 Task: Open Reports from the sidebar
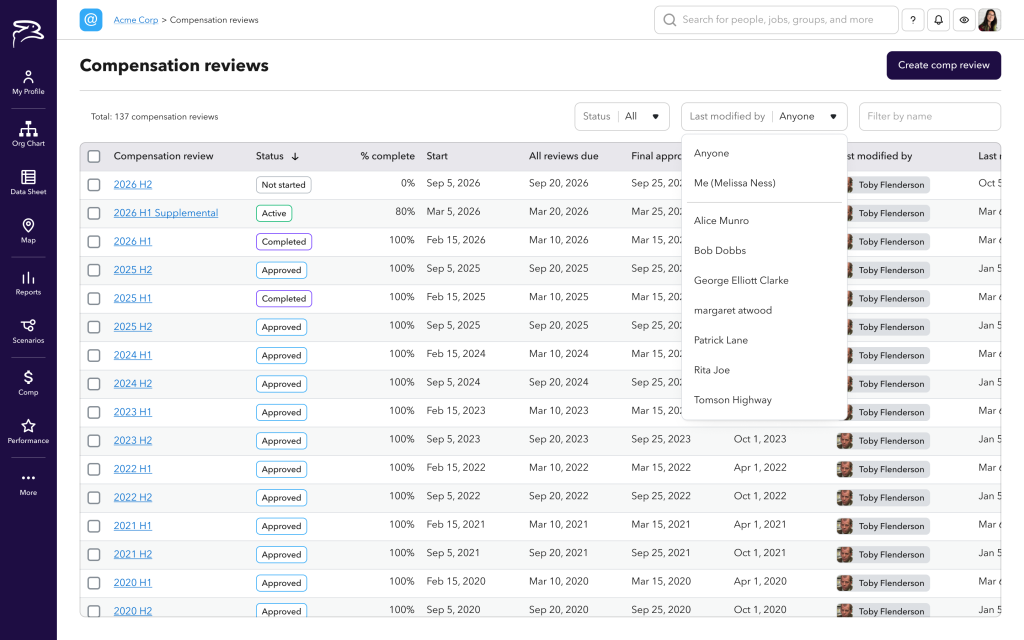pyautogui.click(x=28, y=283)
